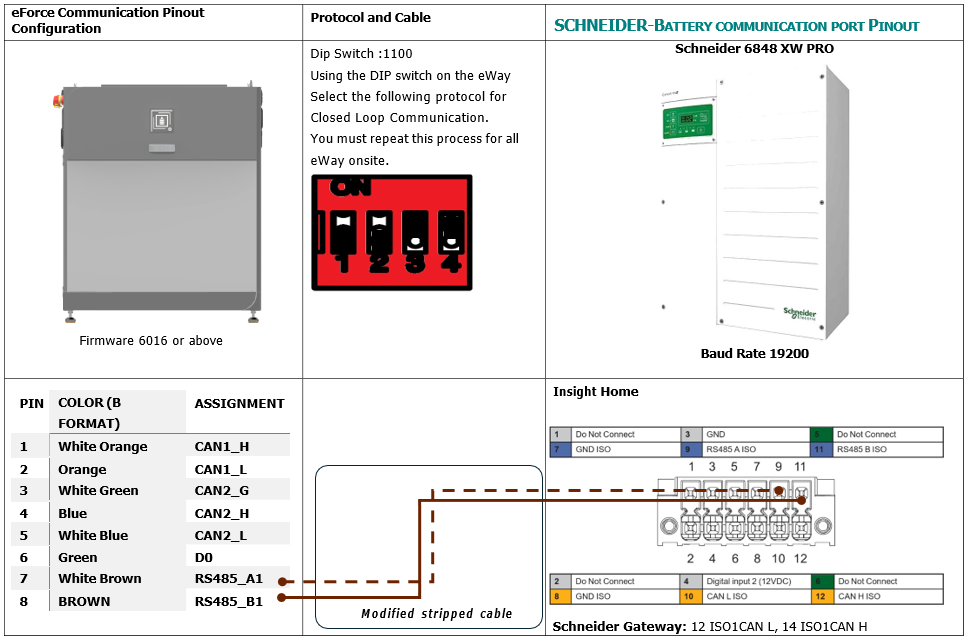Select the 'Protocol and Cable' heading

coord(370,17)
